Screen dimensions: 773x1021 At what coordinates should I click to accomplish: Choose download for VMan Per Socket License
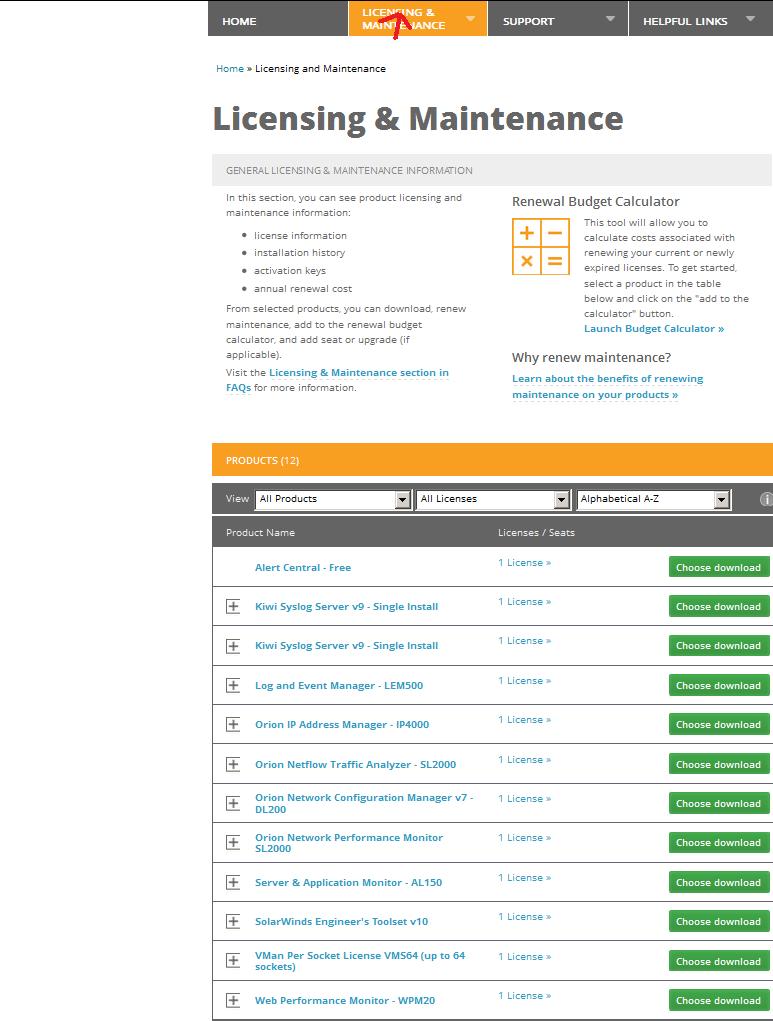coord(719,961)
